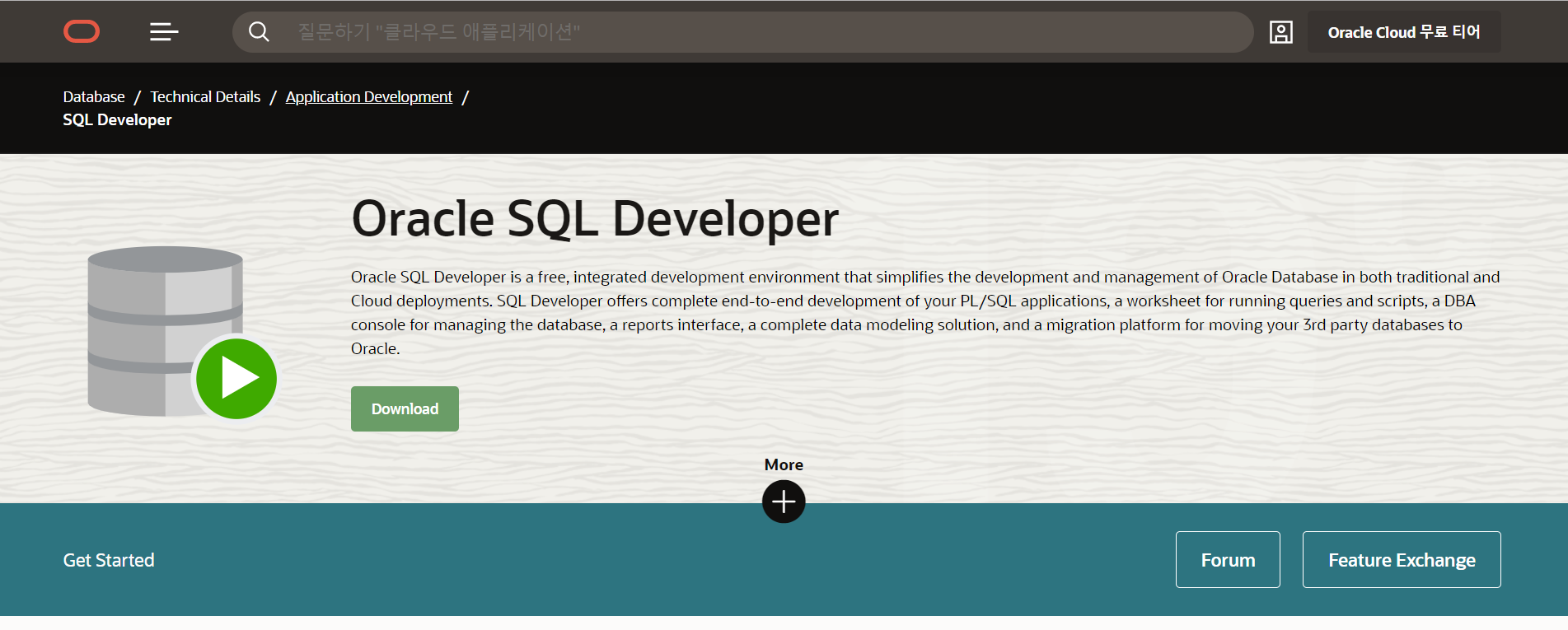Click the green Download button
Viewport: 1568px width, 630px height.
(405, 408)
